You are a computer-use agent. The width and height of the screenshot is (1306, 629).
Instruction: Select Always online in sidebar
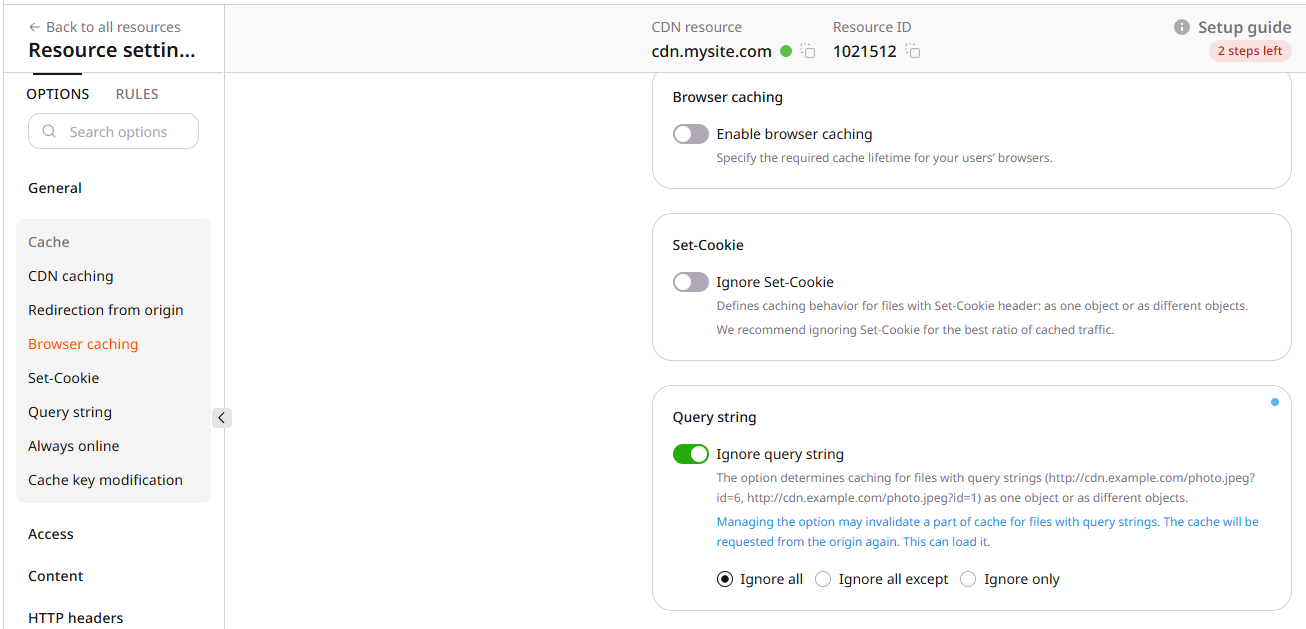pos(74,446)
